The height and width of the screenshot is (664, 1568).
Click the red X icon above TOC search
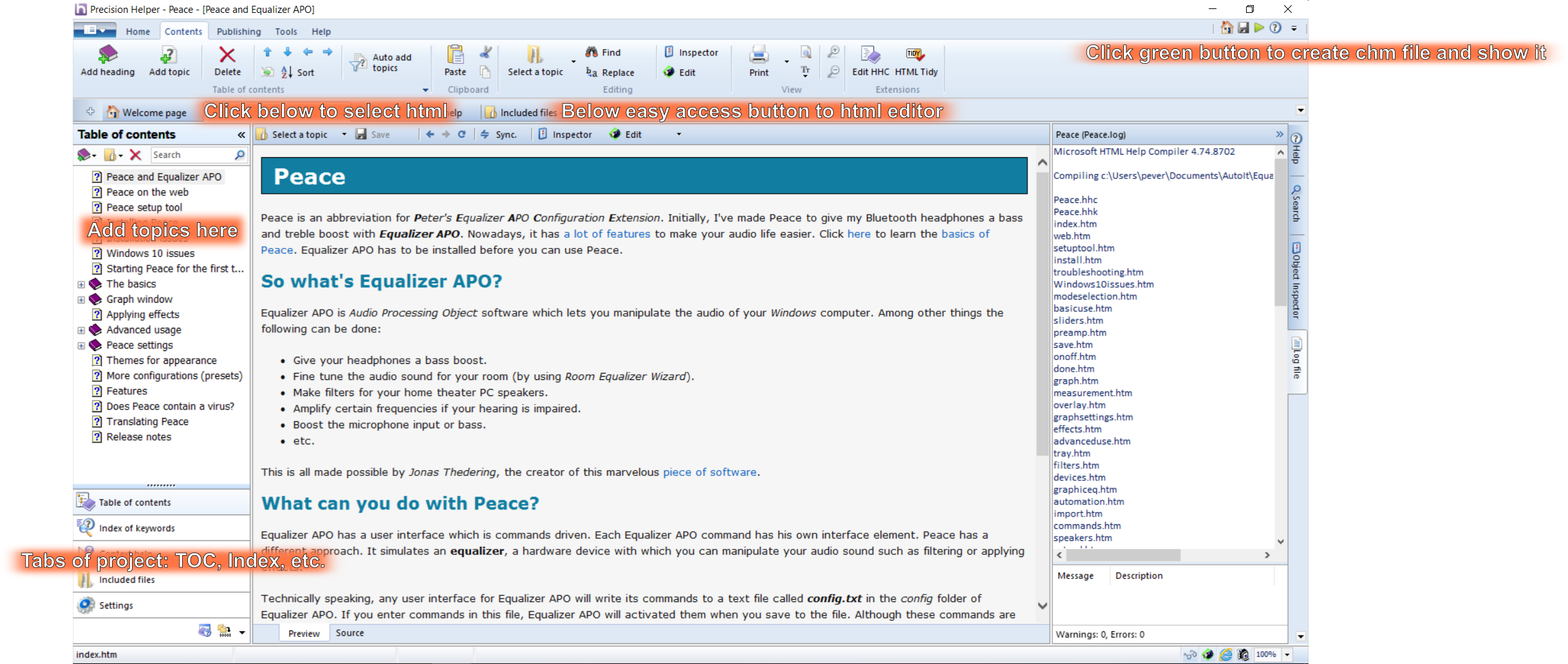click(135, 155)
